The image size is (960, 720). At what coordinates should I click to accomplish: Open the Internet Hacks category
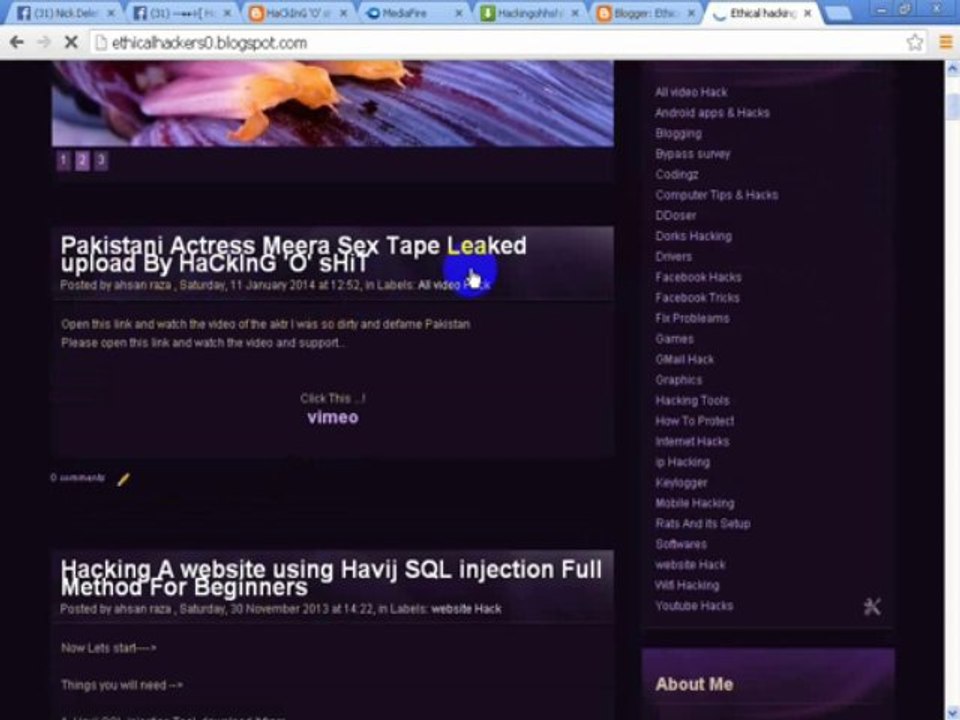point(692,441)
